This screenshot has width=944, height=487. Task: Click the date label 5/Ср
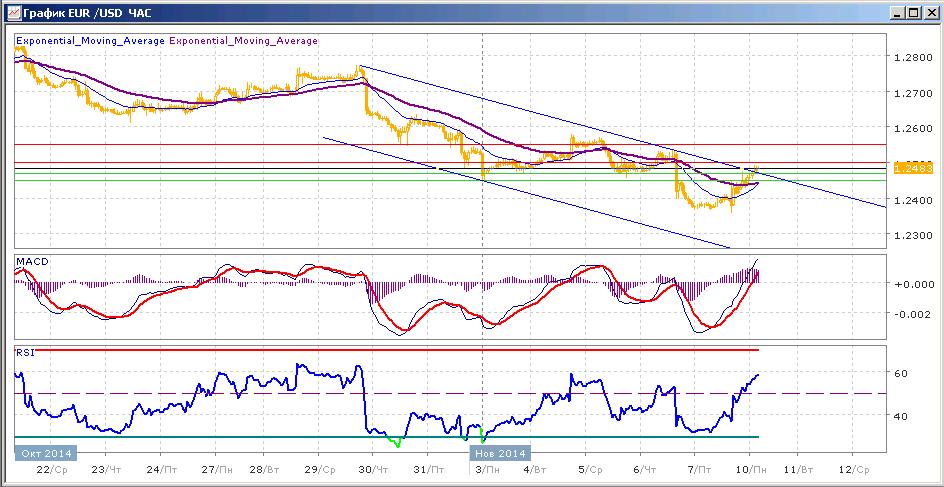[589, 470]
